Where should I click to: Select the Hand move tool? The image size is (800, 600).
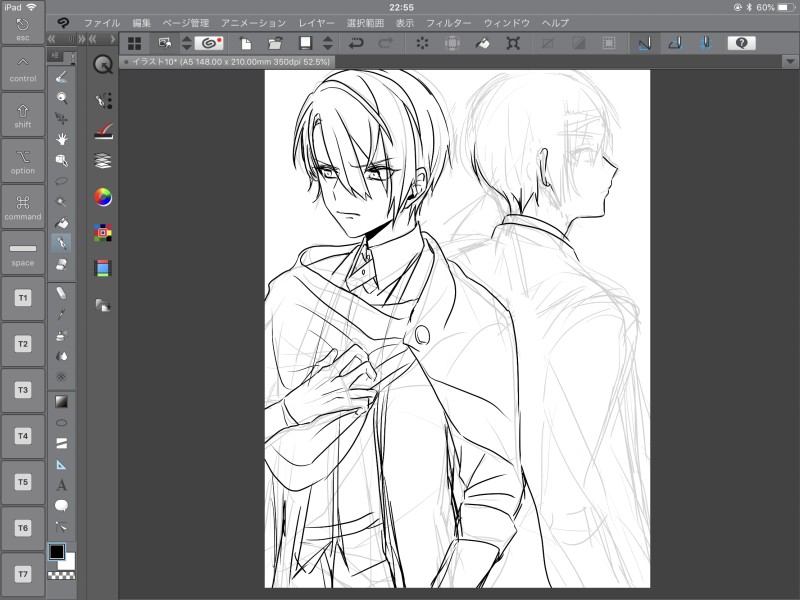(x=62, y=139)
